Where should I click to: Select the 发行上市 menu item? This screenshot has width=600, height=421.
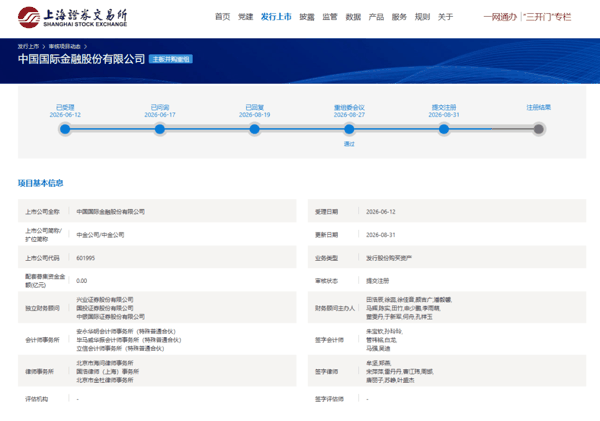[276, 17]
